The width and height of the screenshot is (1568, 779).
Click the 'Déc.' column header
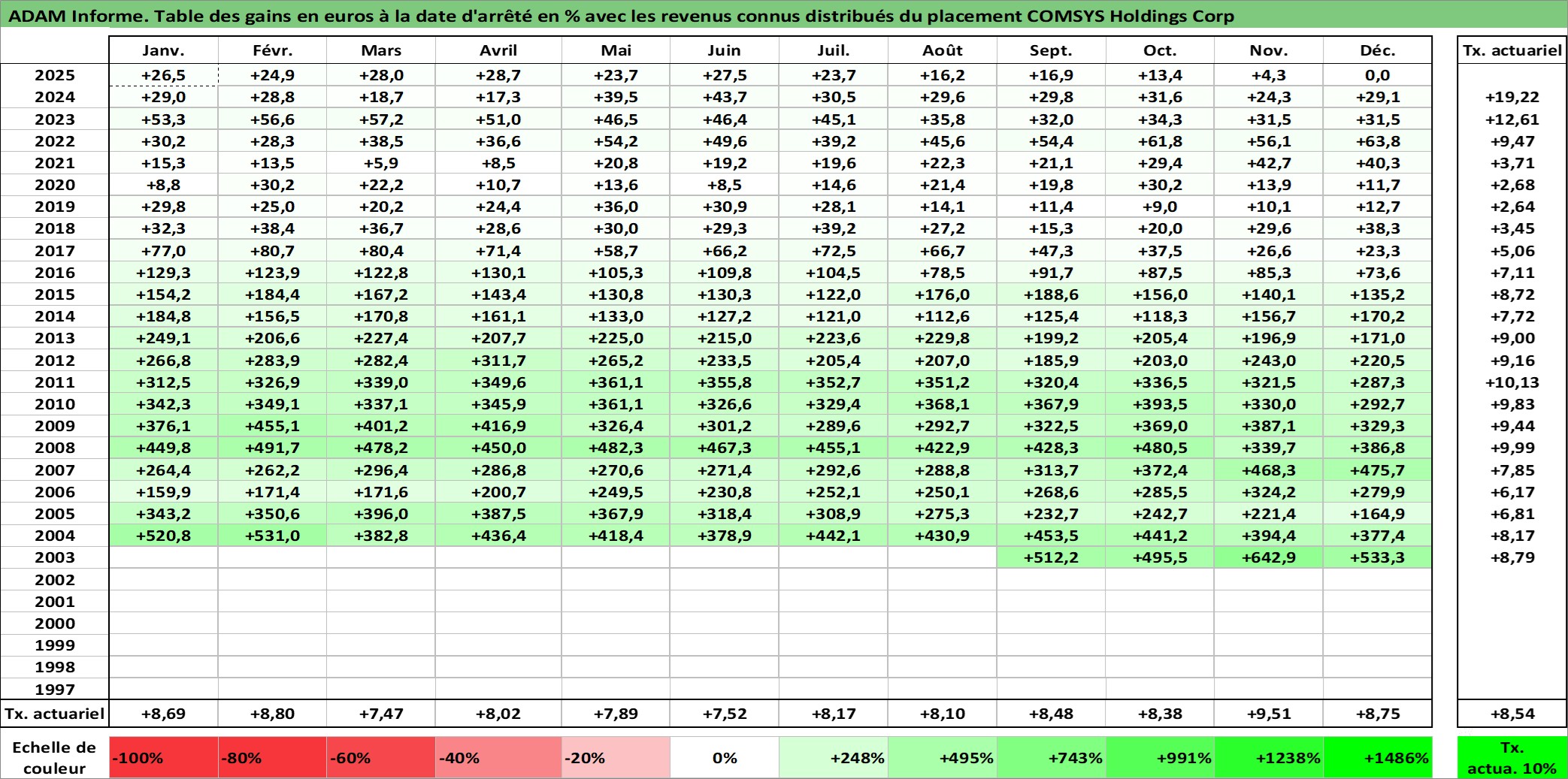coord(1377,50)
